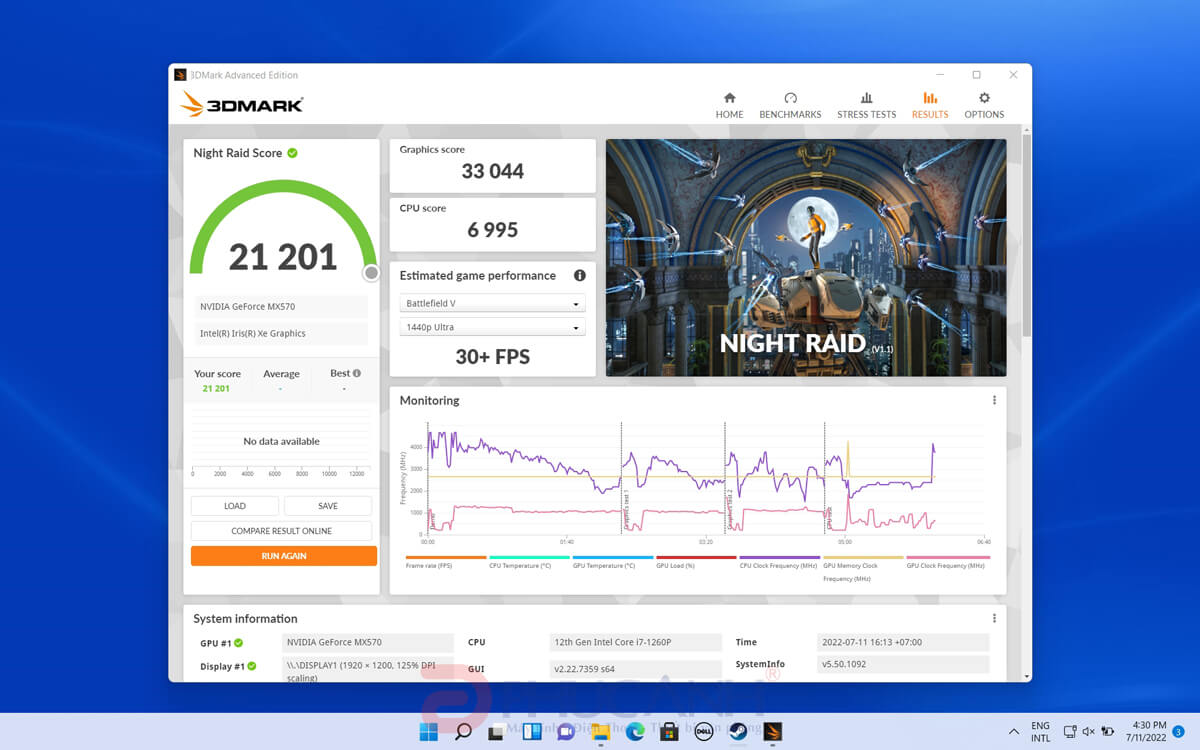
Task: Click the score gauge end knob
Action: (371, 273)
